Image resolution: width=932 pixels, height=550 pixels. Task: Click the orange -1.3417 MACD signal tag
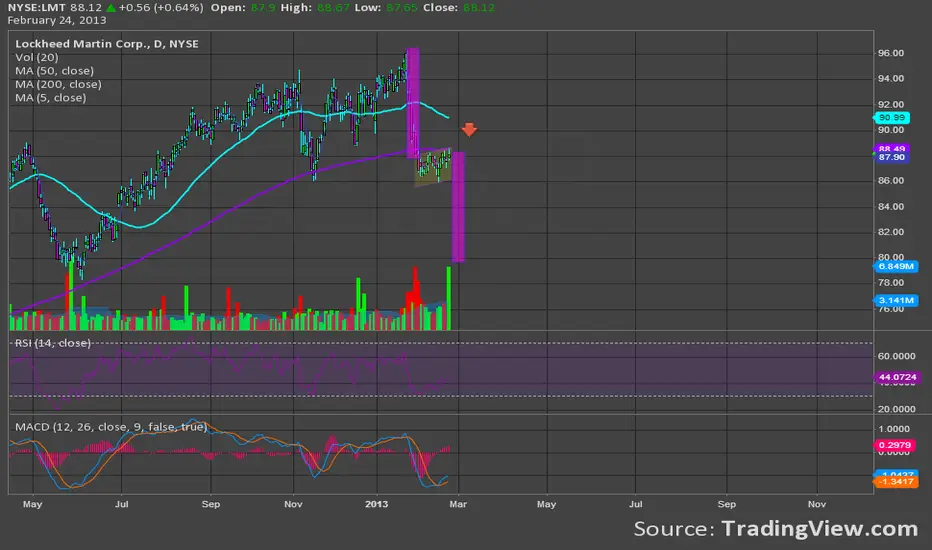tap(896, 482)
